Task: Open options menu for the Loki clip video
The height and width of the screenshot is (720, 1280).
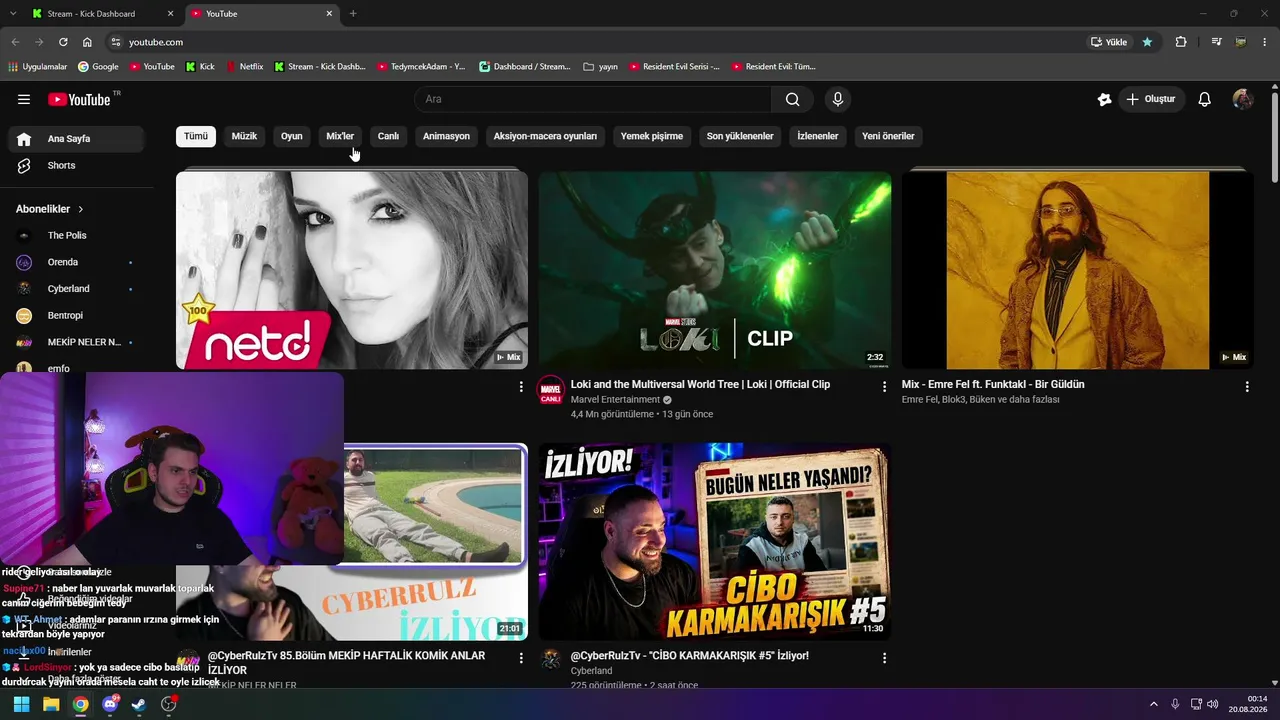Action: pos(884,387)
